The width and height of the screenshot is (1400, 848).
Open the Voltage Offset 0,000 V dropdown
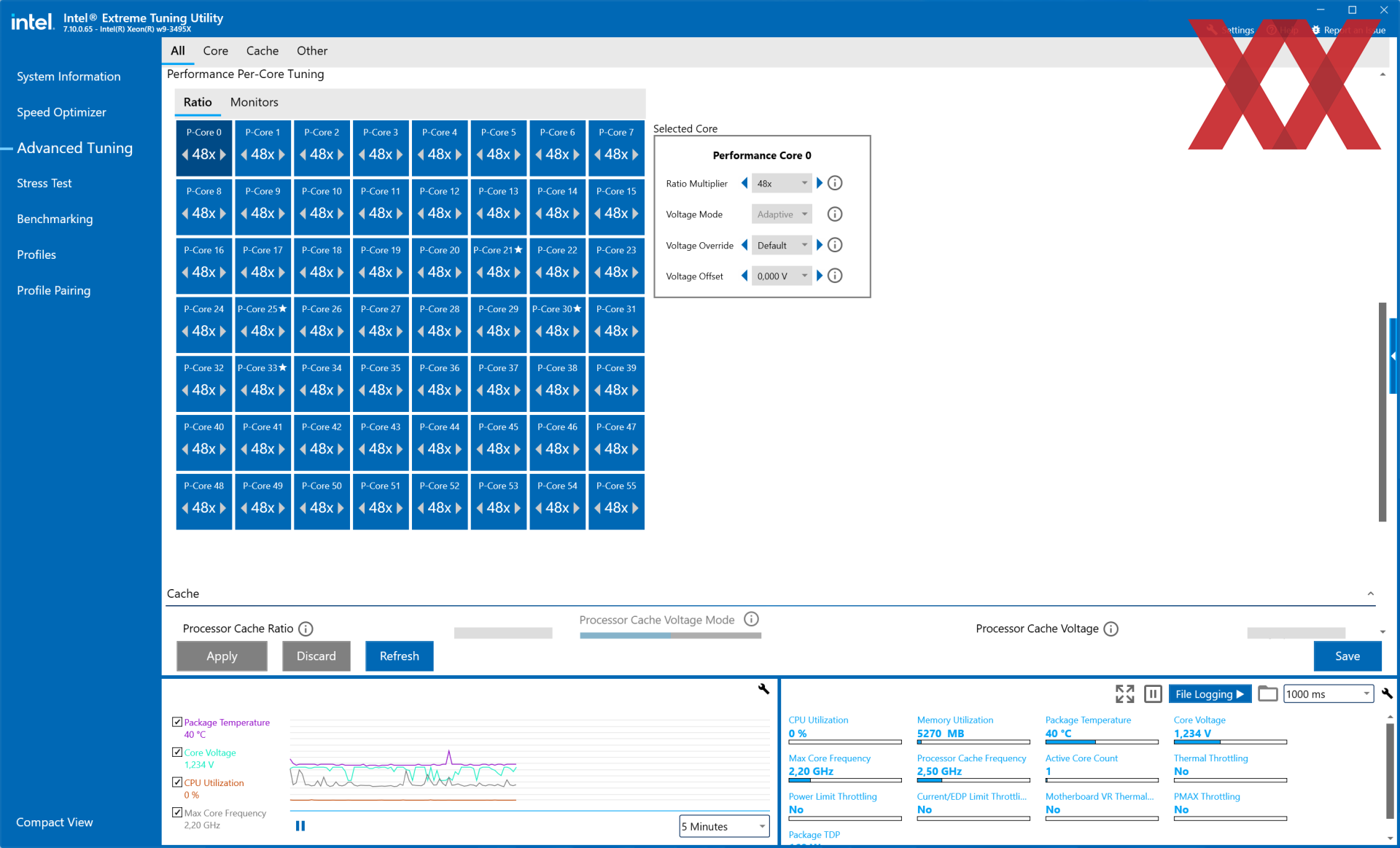[782, 276]
